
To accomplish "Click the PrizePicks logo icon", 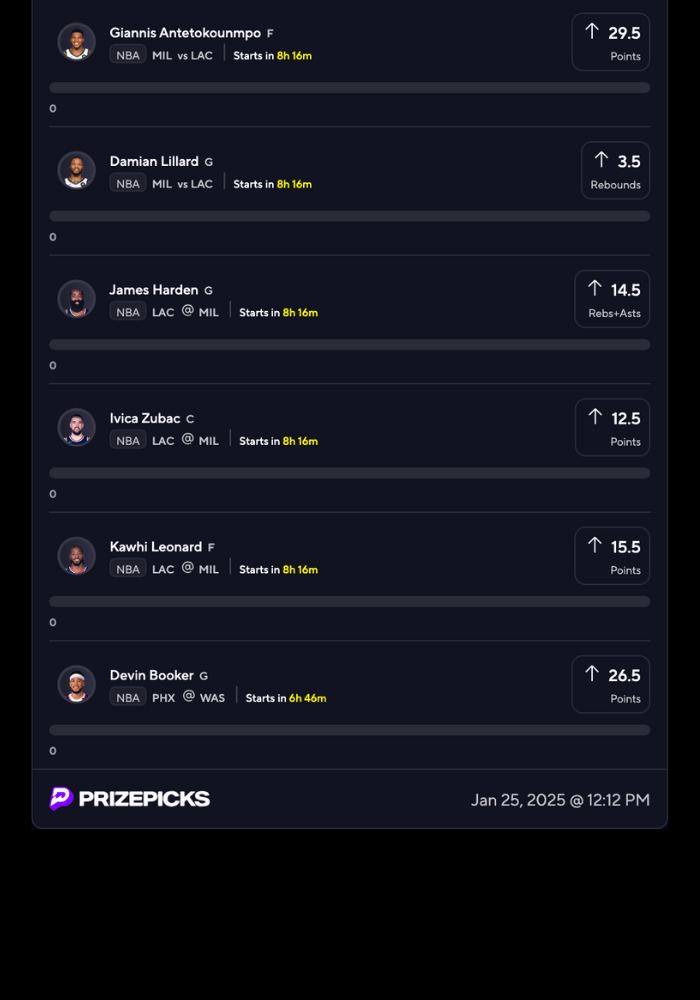I will (x=62, y=798).
